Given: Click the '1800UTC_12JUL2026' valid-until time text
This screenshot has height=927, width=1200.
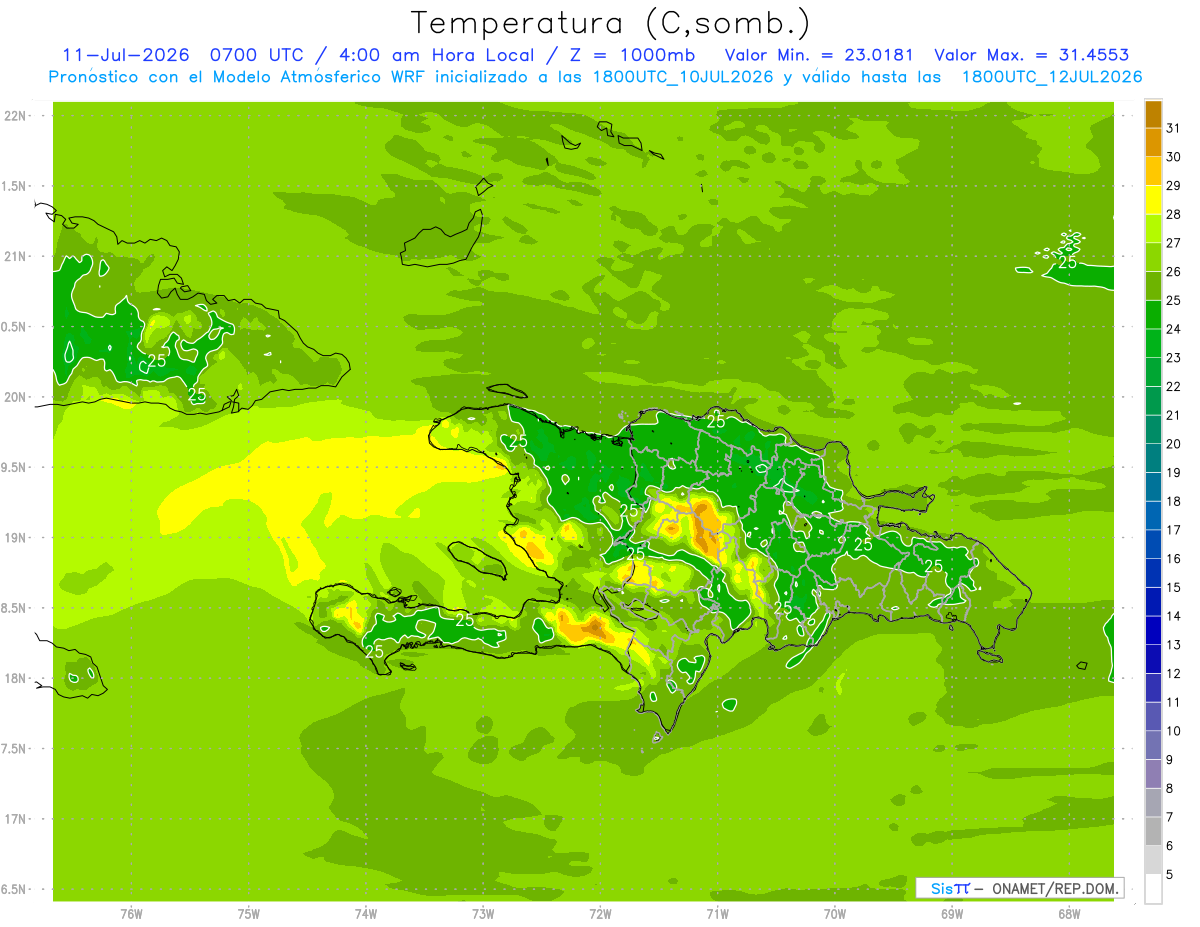Looking at the screenshot, I should tap(1052, 77).
